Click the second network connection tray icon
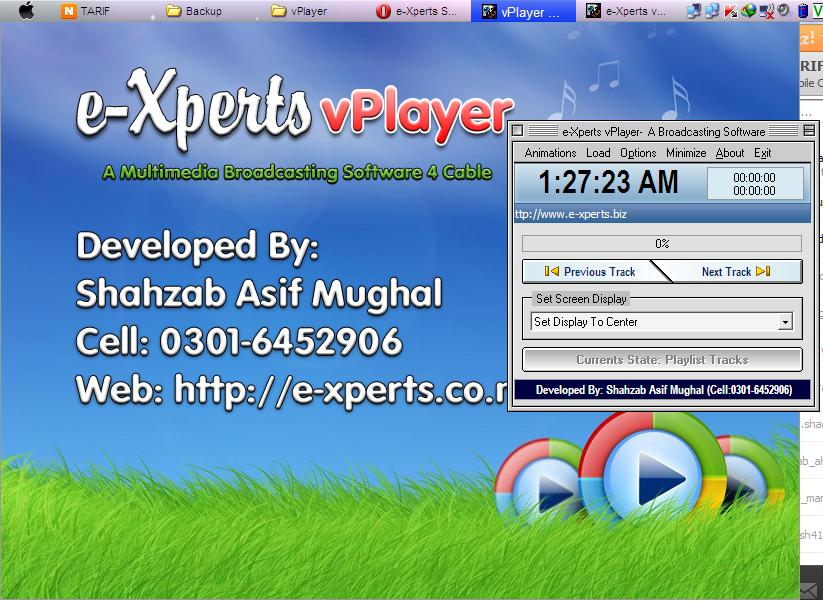Image resolution: width=823 pixels, height=601 pixels. coord(712,11)
